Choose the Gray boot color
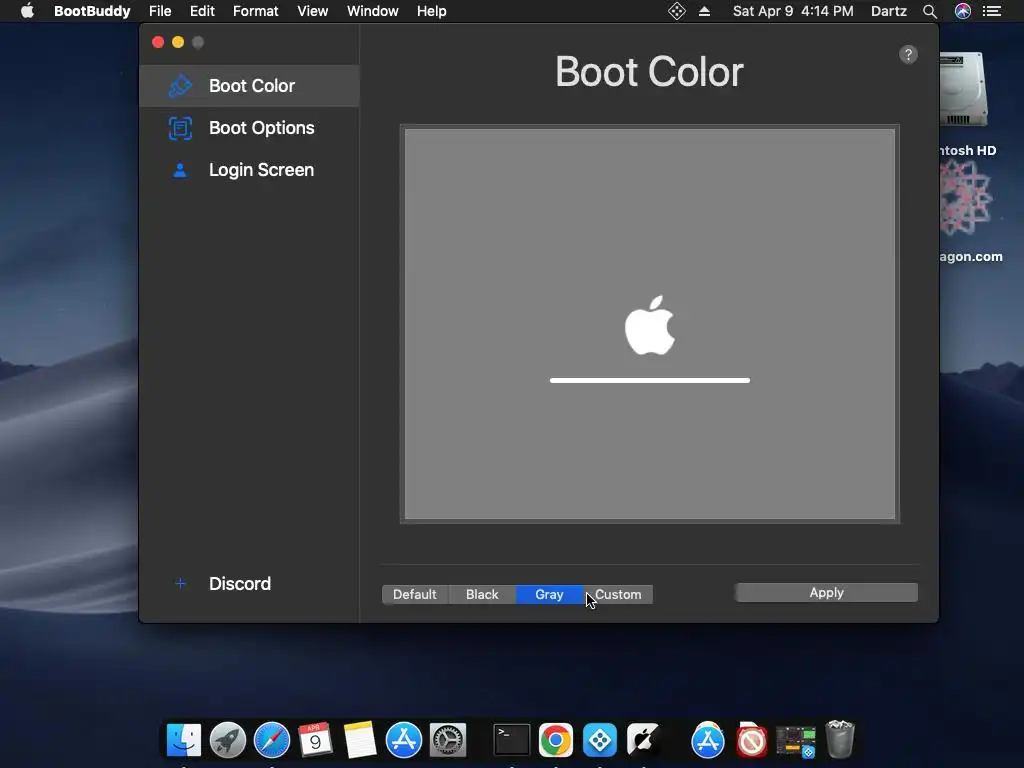 coord(549,594)
